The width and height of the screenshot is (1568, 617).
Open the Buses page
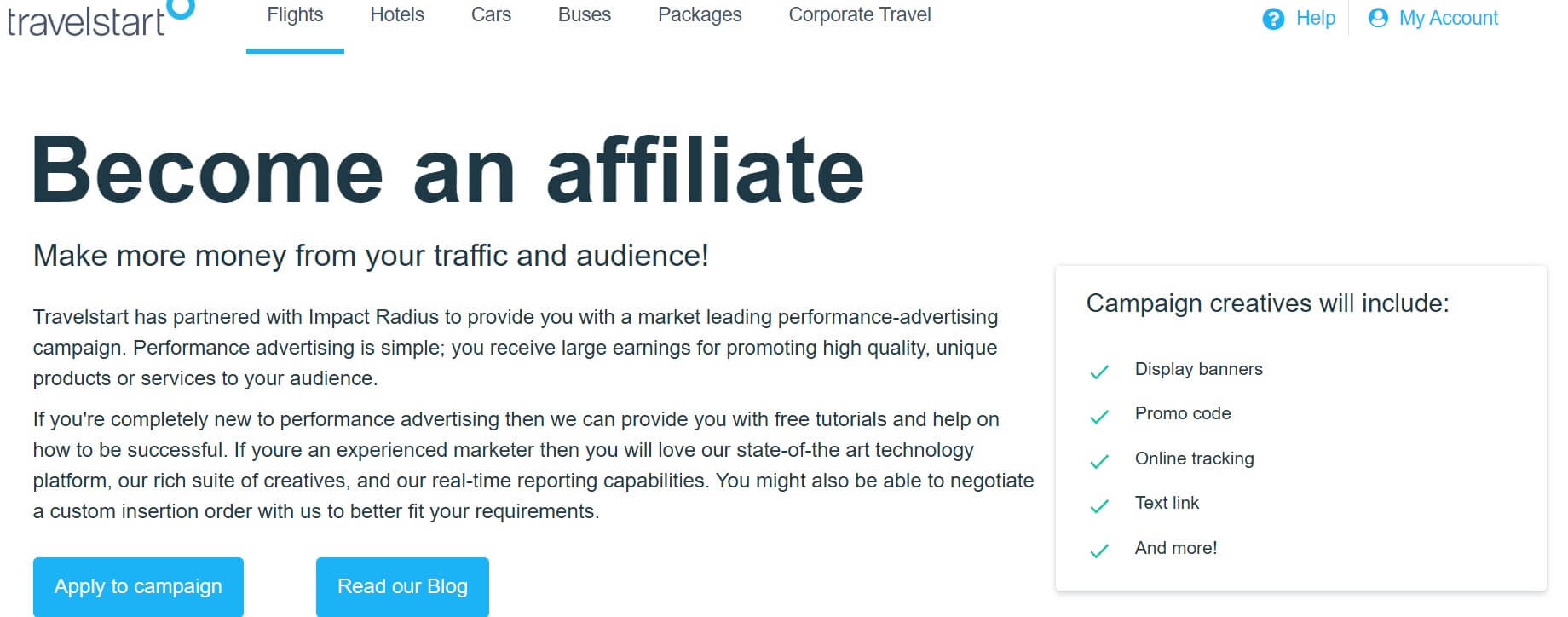[585, 15]
